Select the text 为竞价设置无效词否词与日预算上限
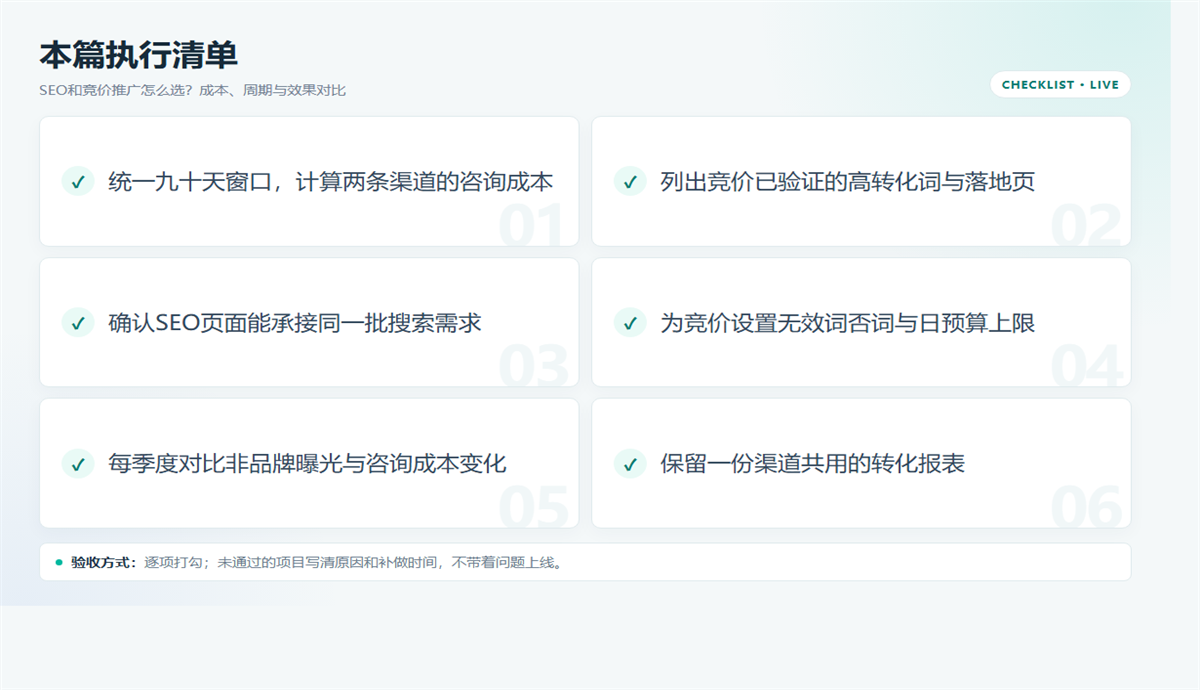Image resolution: width=1200 pixels, height=690 pixels. (x=848, y=323)
